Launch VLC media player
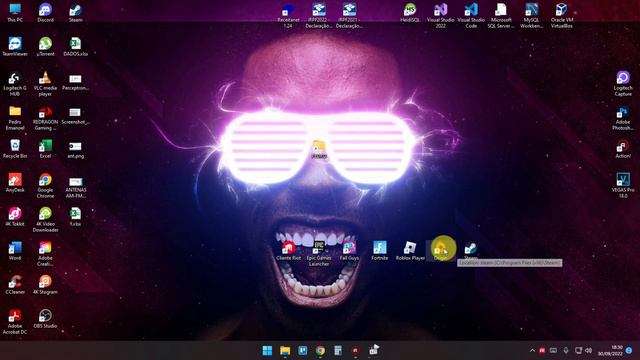 pos(45,83)
